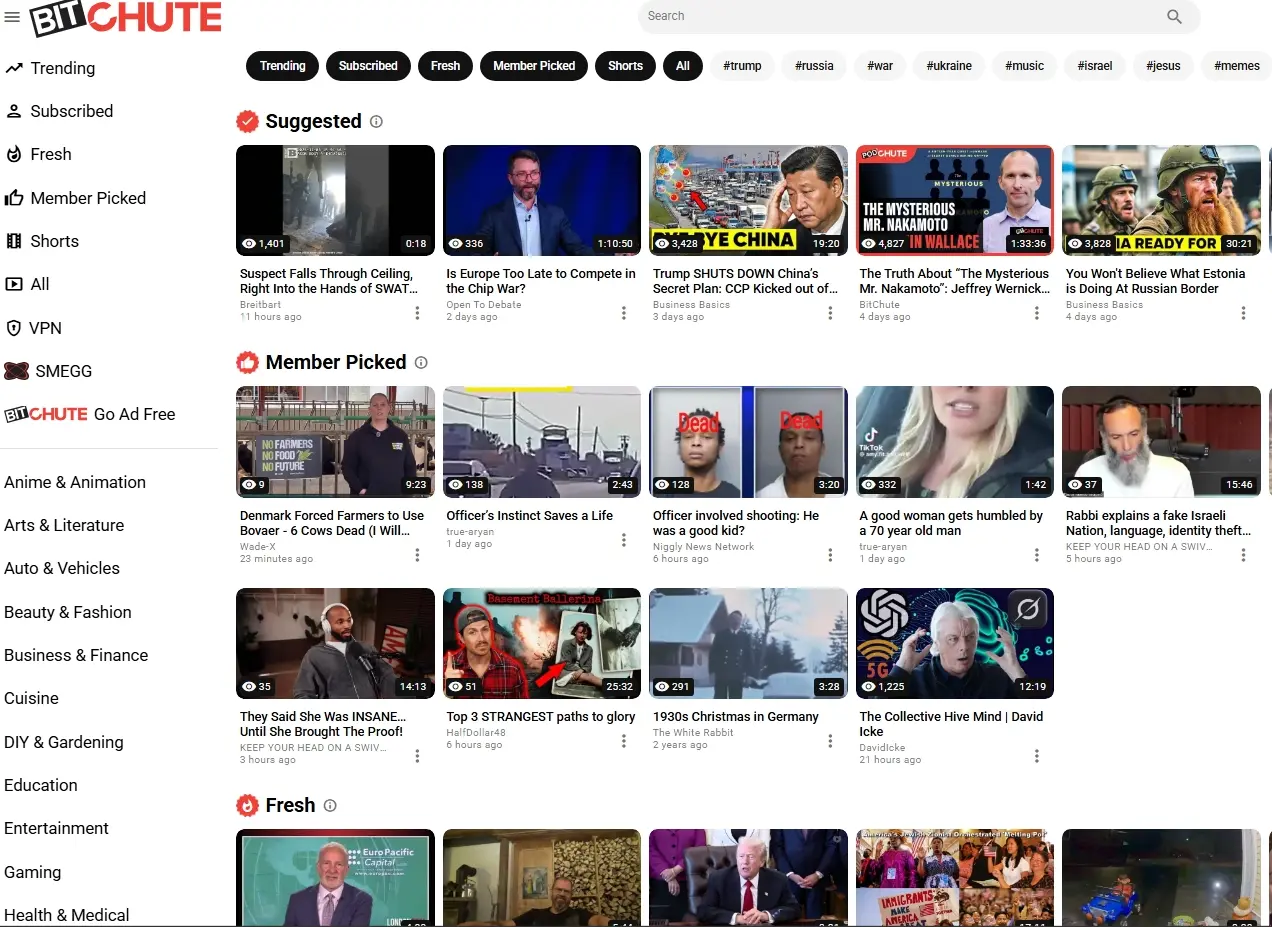
Task: Select the #music hashtag chip
Action: tap(1024, 66)
